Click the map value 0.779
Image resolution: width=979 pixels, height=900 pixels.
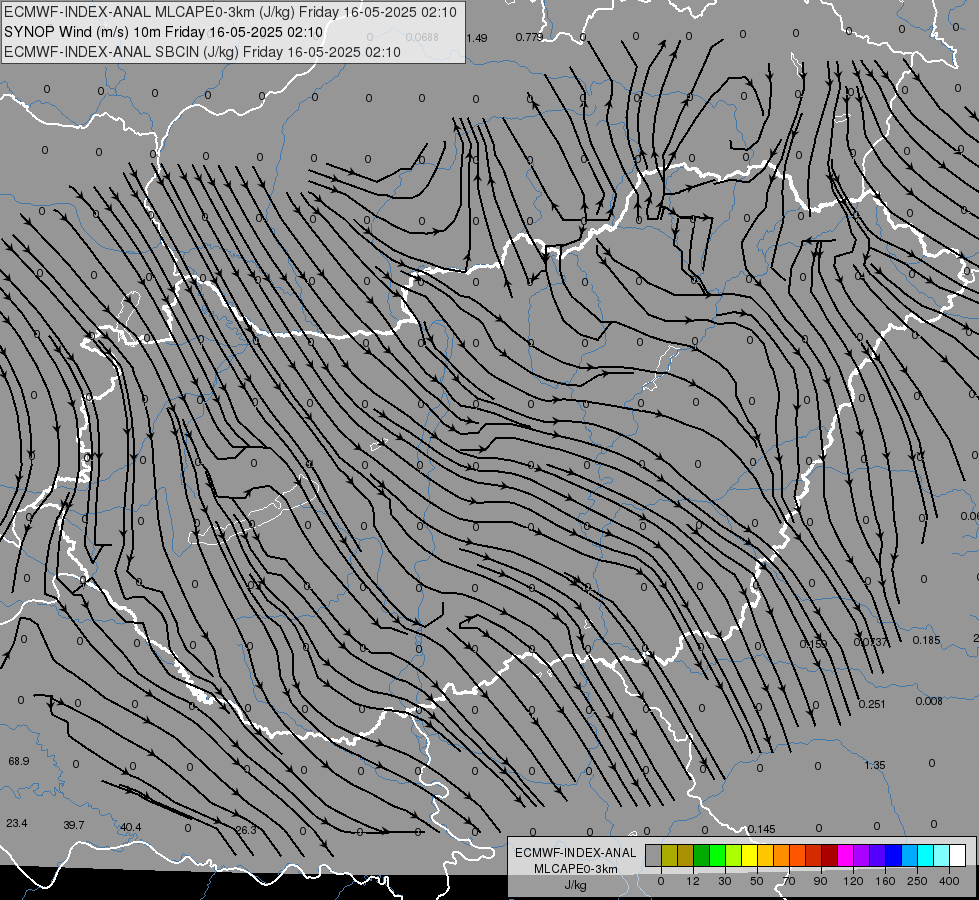529,37
